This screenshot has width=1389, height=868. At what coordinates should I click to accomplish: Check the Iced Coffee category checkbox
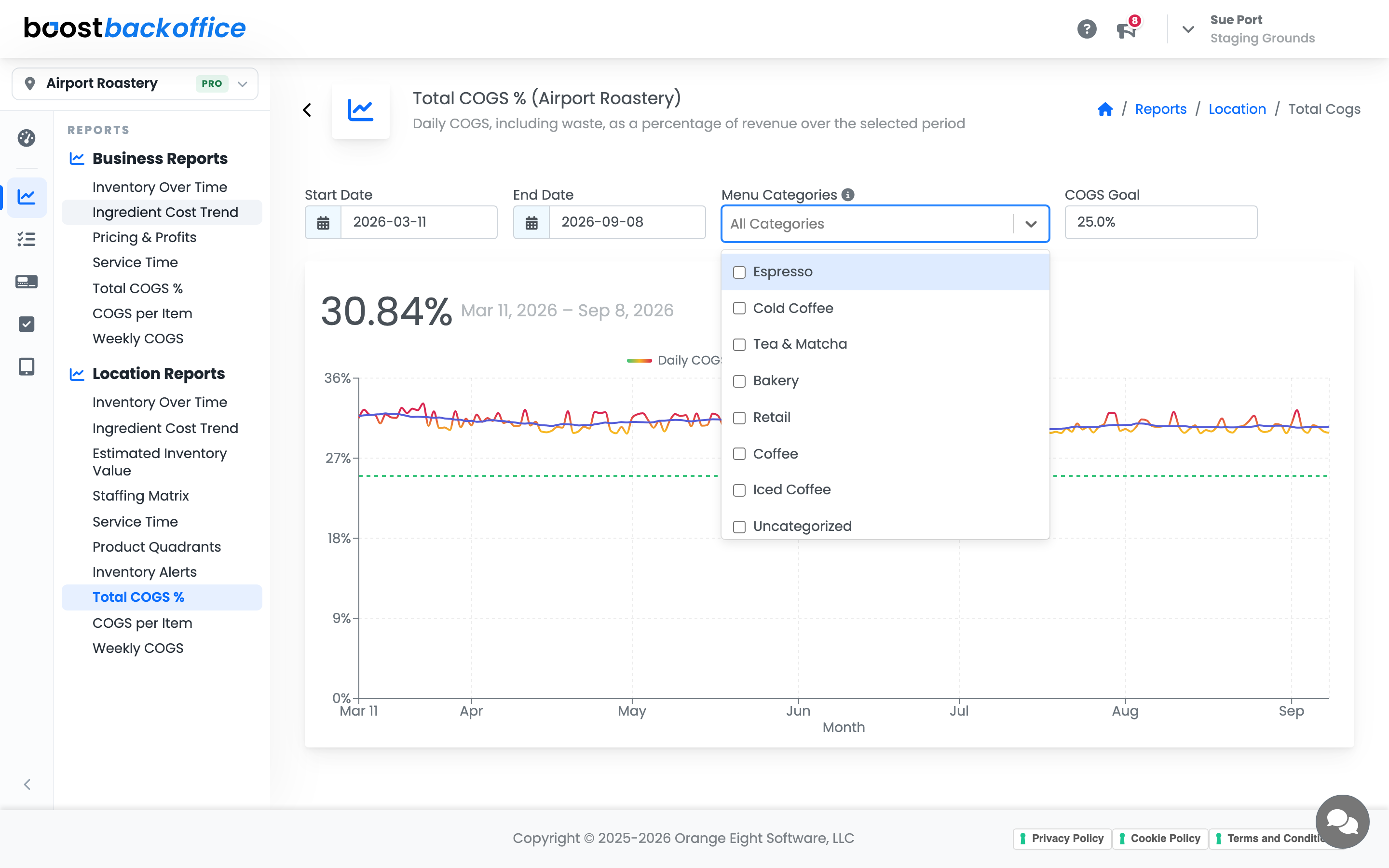click(739, 490)
